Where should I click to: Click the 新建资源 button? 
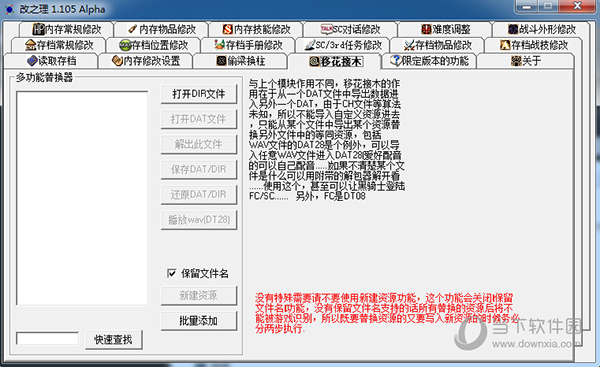click(199, 295)
